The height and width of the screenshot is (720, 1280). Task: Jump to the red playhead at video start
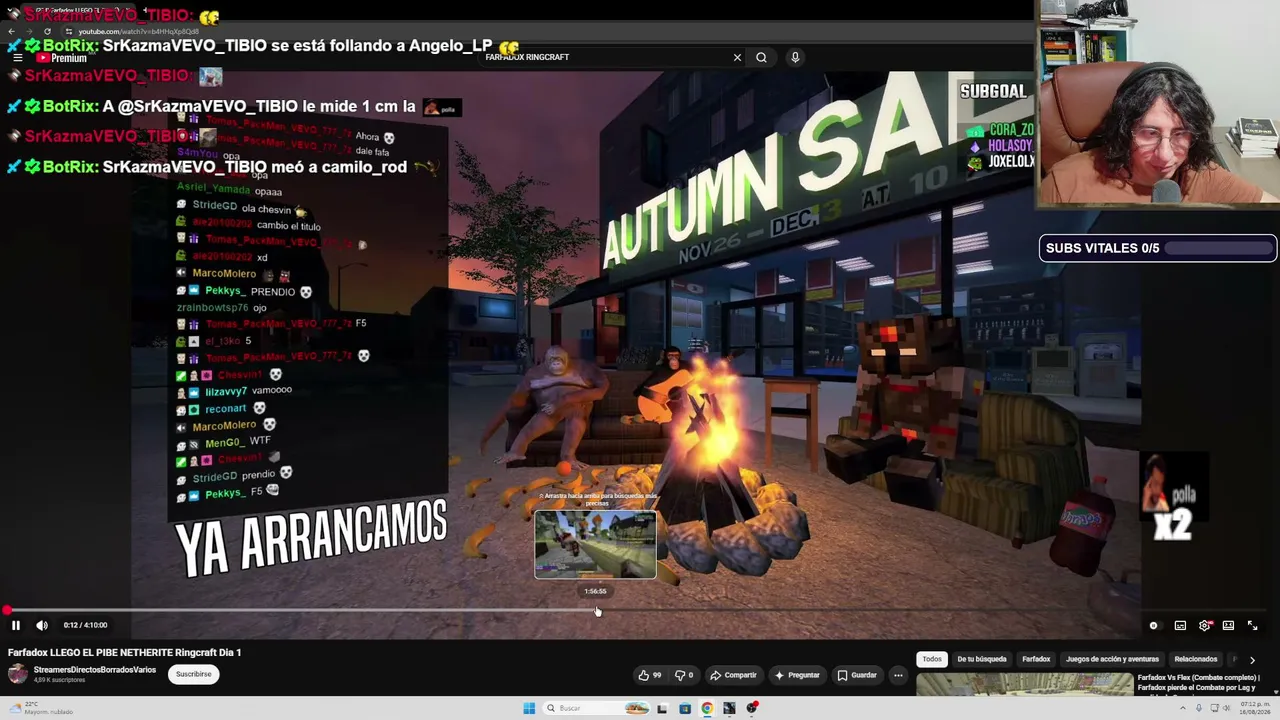click(7, 610)
